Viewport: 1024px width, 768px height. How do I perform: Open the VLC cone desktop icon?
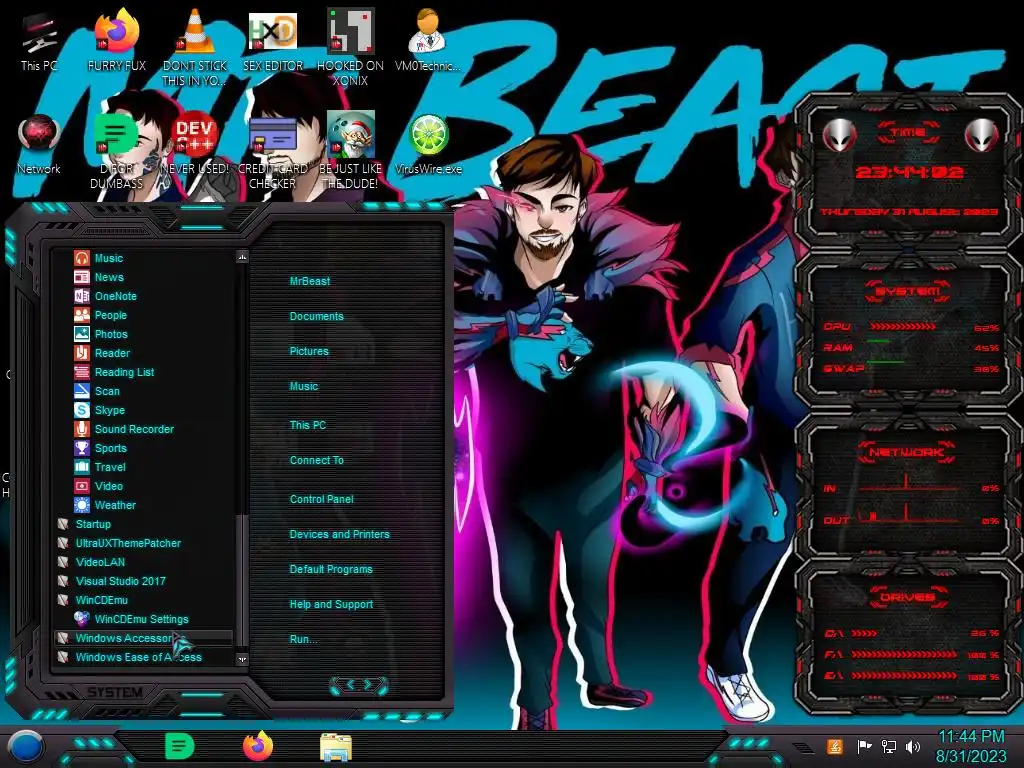pyautogui.click(x=195, y=49)
